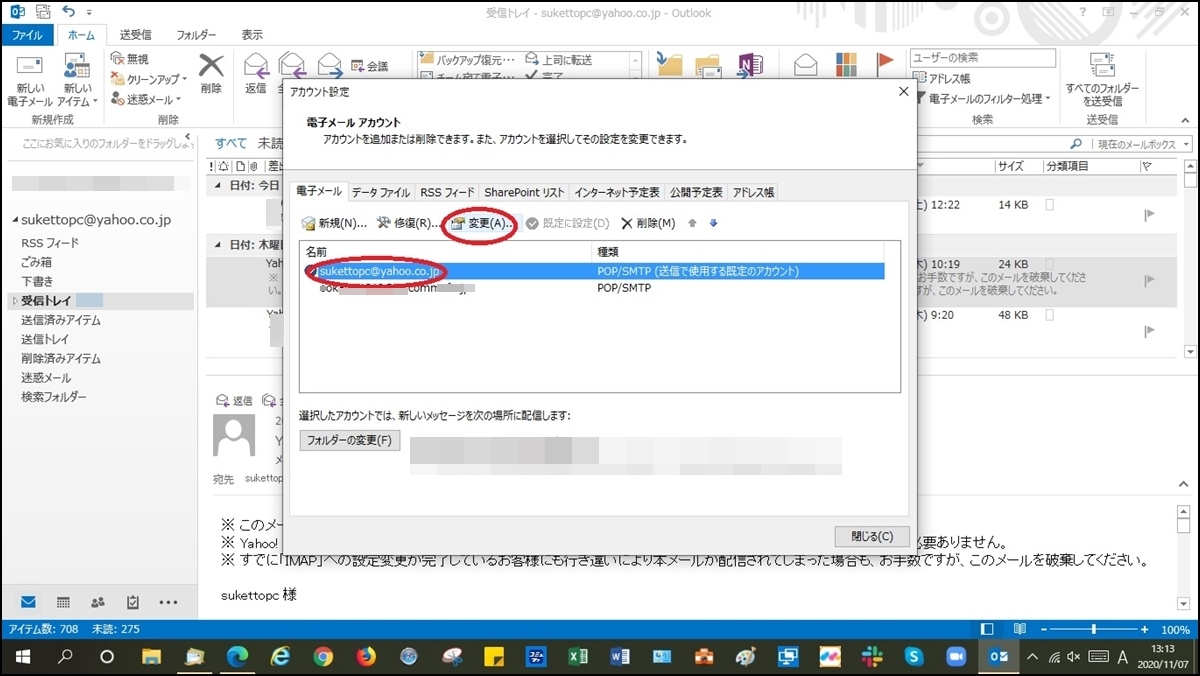This screenshot has height=676, width=1200.
Task: Click the 返信 ribbon icon
Action: pyautogui.click(x=256, y=73)
